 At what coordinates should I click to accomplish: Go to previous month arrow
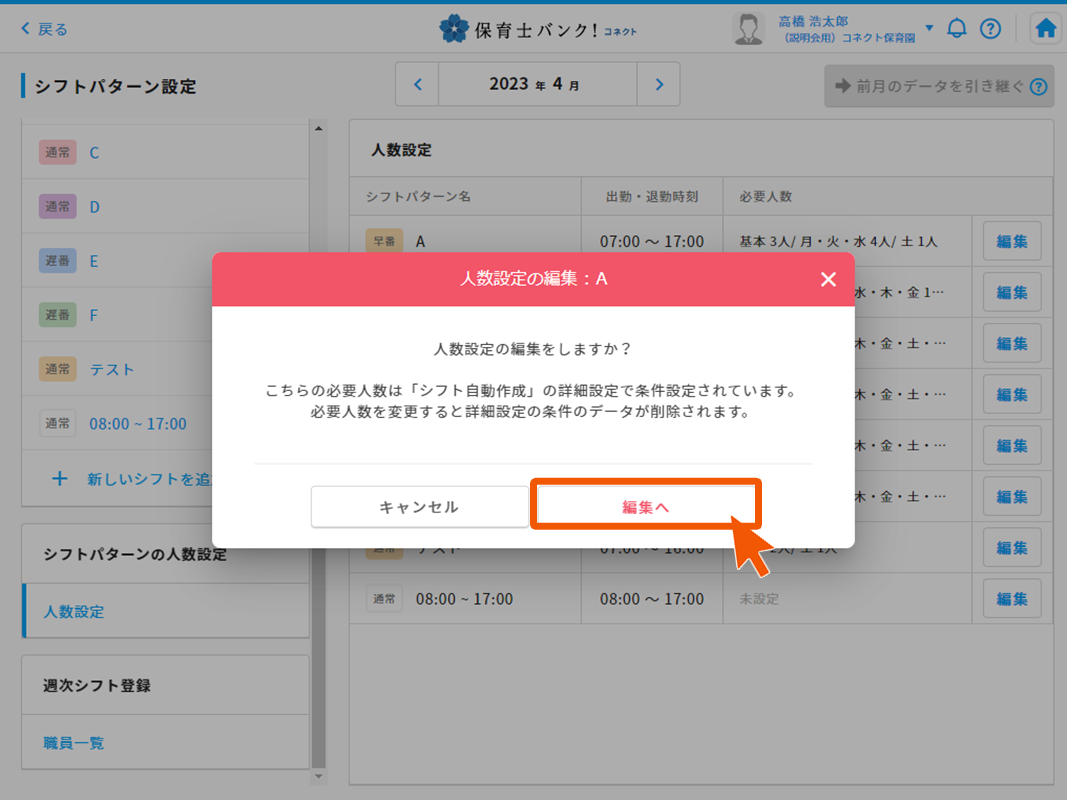coord(418,85)
